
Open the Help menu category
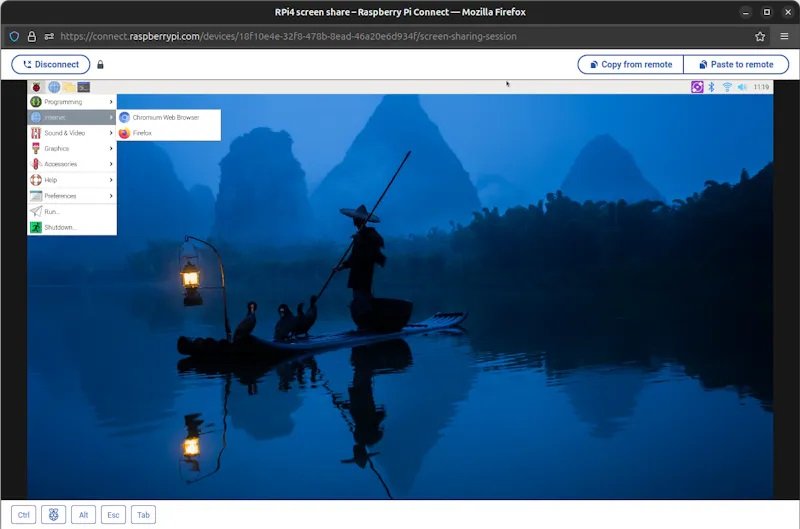point(72,180)
